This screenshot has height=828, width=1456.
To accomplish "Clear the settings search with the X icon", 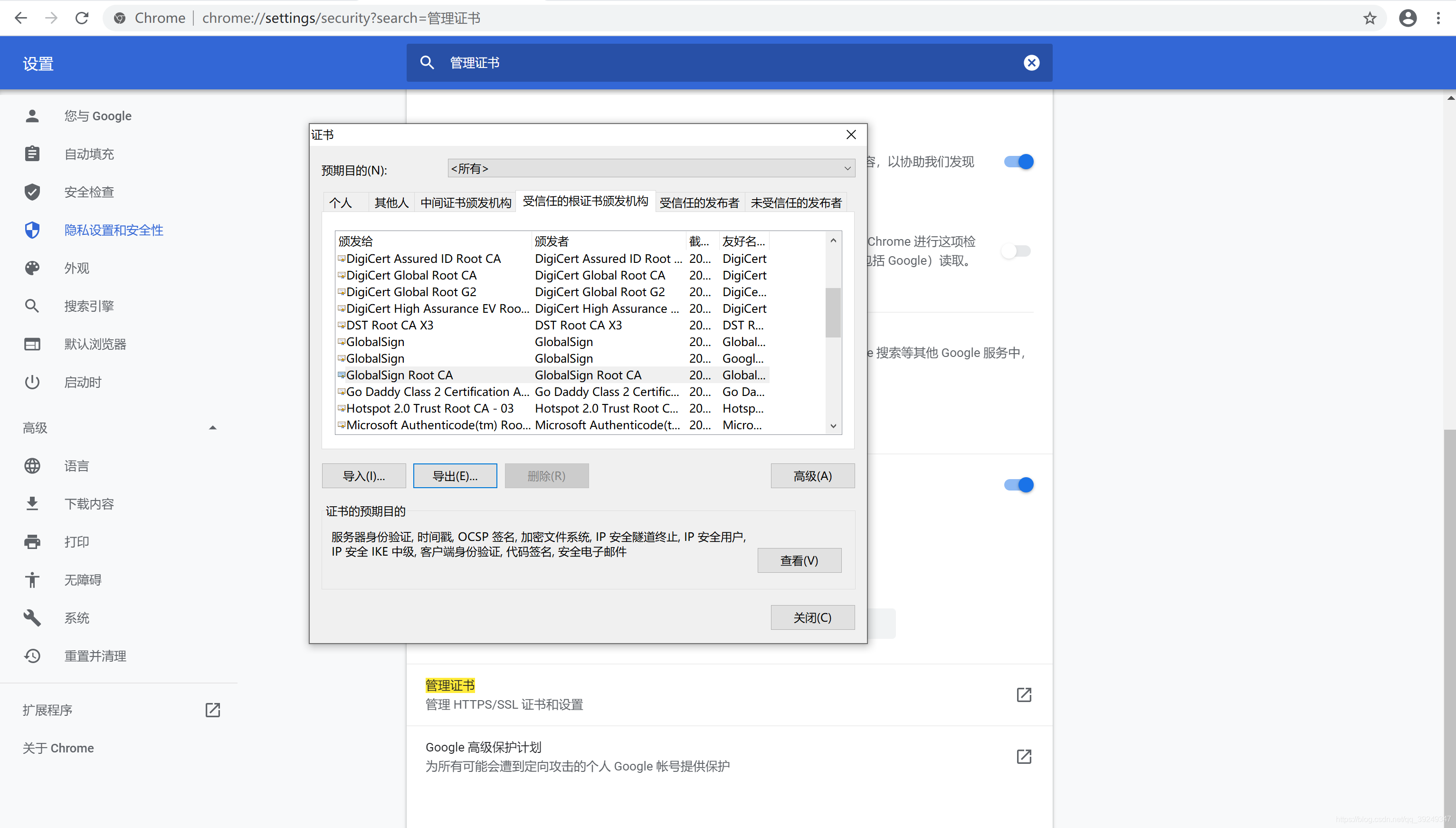I will click(1031, 63).
